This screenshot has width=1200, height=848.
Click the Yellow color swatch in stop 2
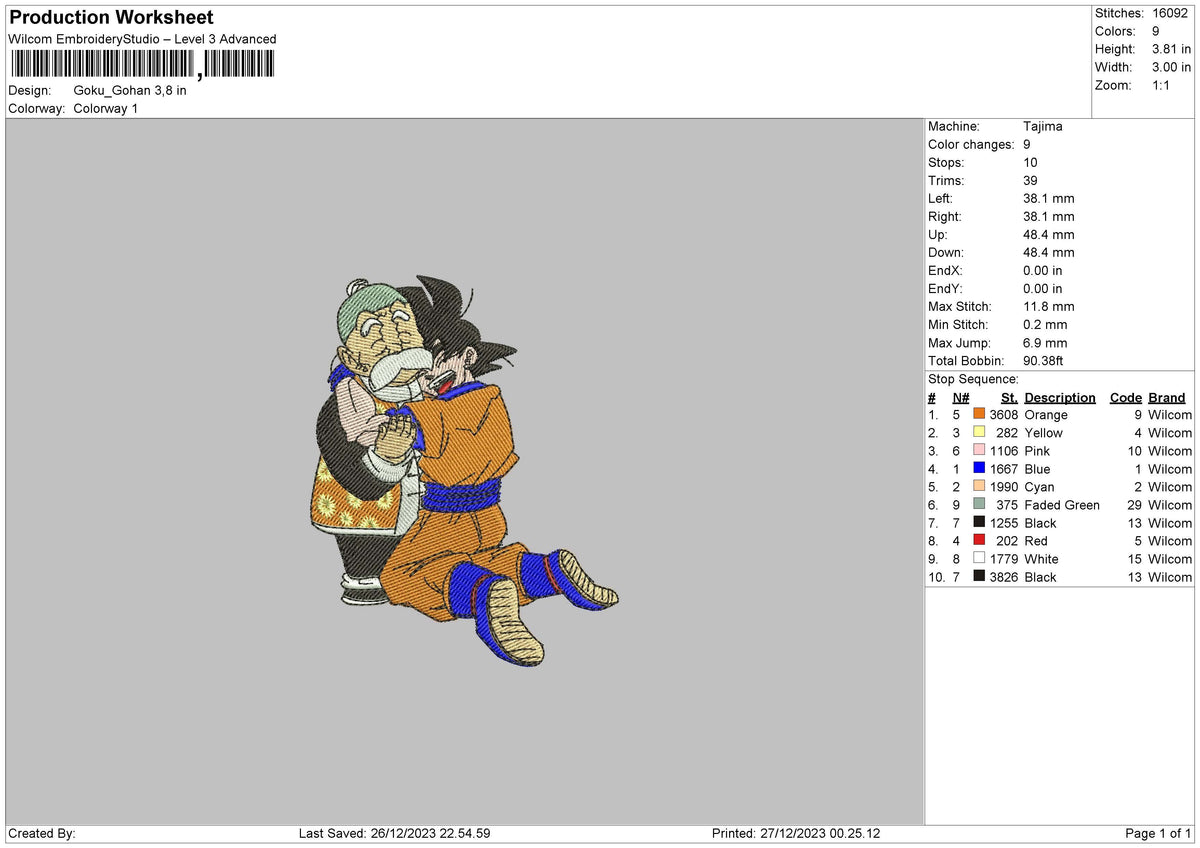[979, 432]
